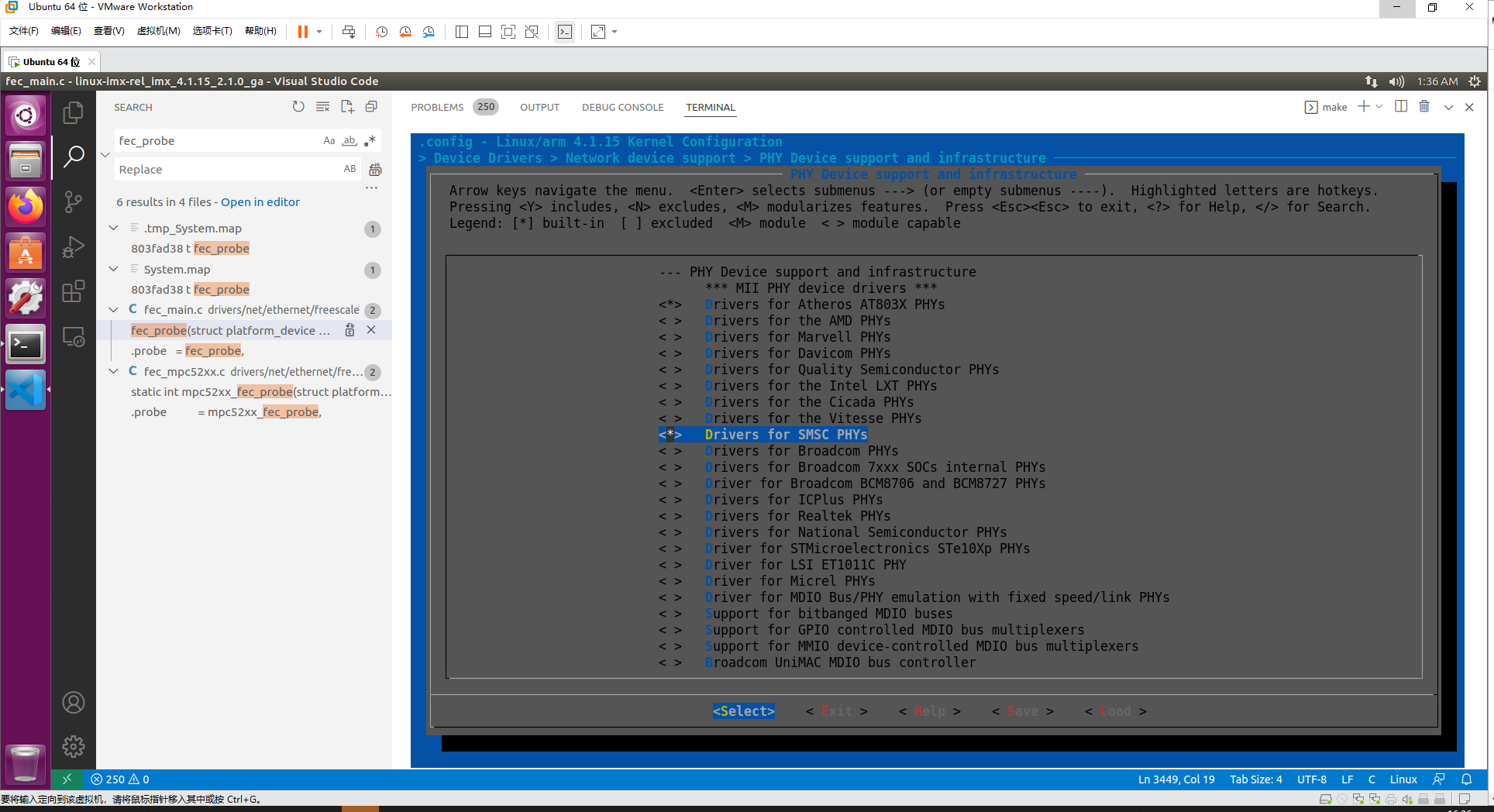Collapse all search results
The width and height of the screenshot is (1494, 812).
coord(371,107)
